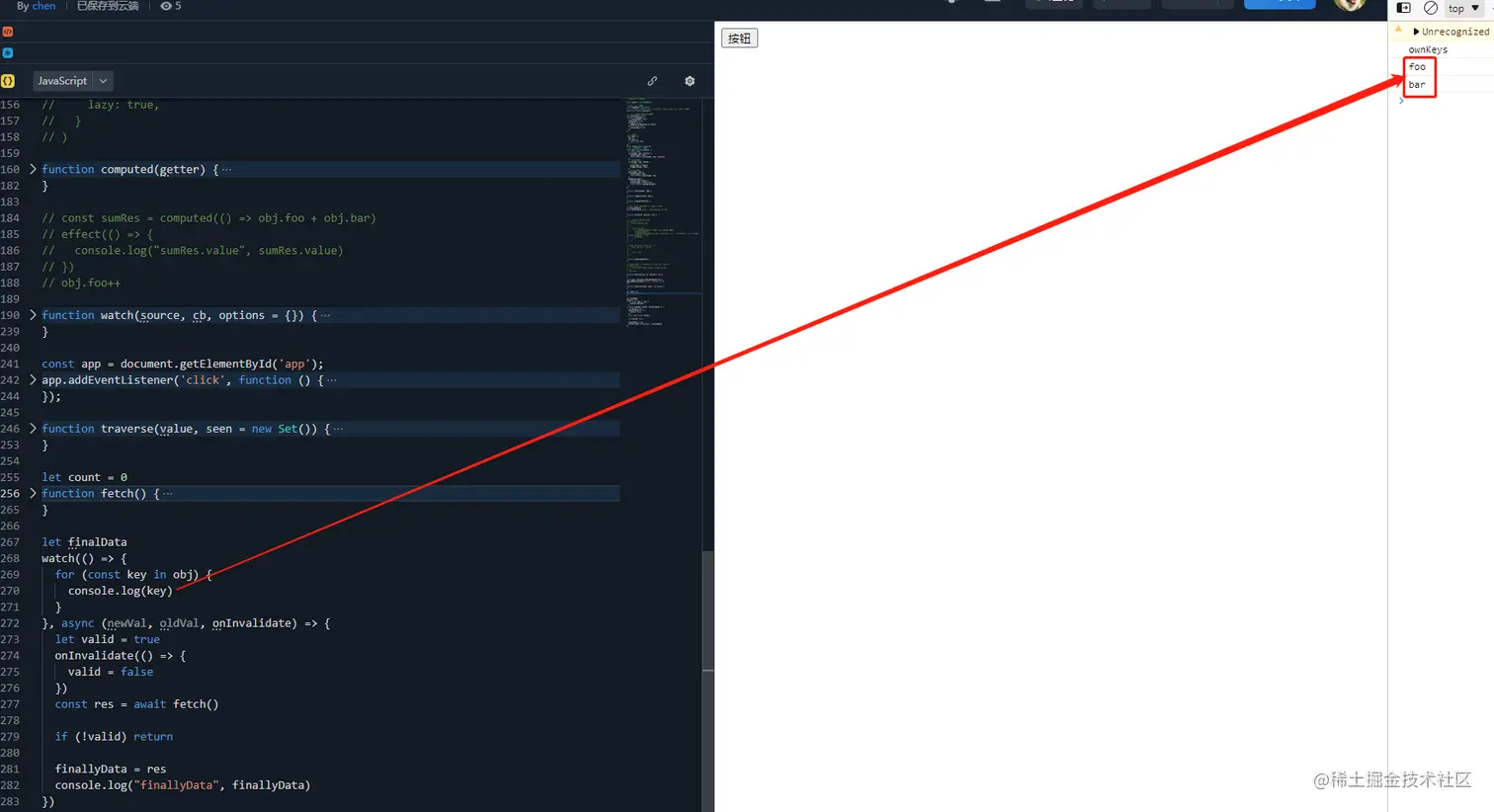
Task: Unfold the watch function at line 190
Action: tap(33, 315)
